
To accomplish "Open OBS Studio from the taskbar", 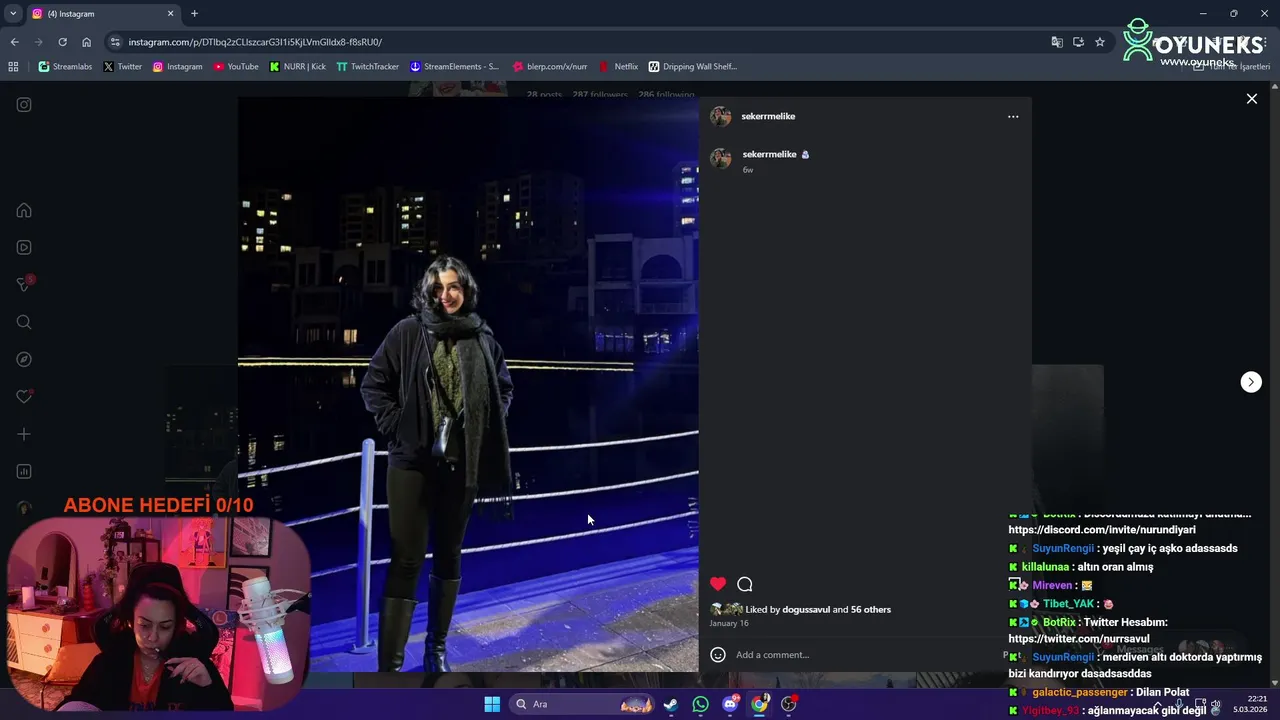I will pyautogui.click(x=789, y=704).
